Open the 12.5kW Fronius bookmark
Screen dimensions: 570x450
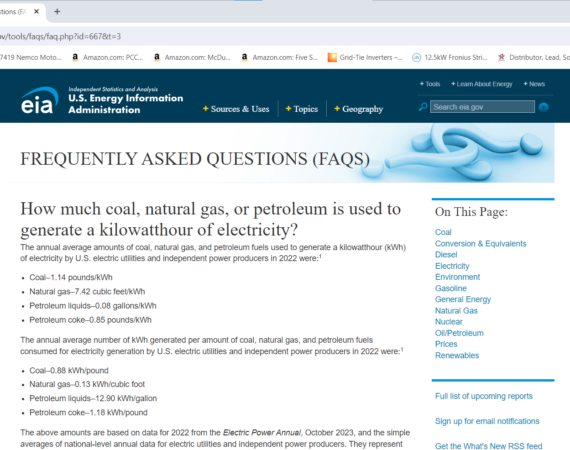click(x=450, y=57)
